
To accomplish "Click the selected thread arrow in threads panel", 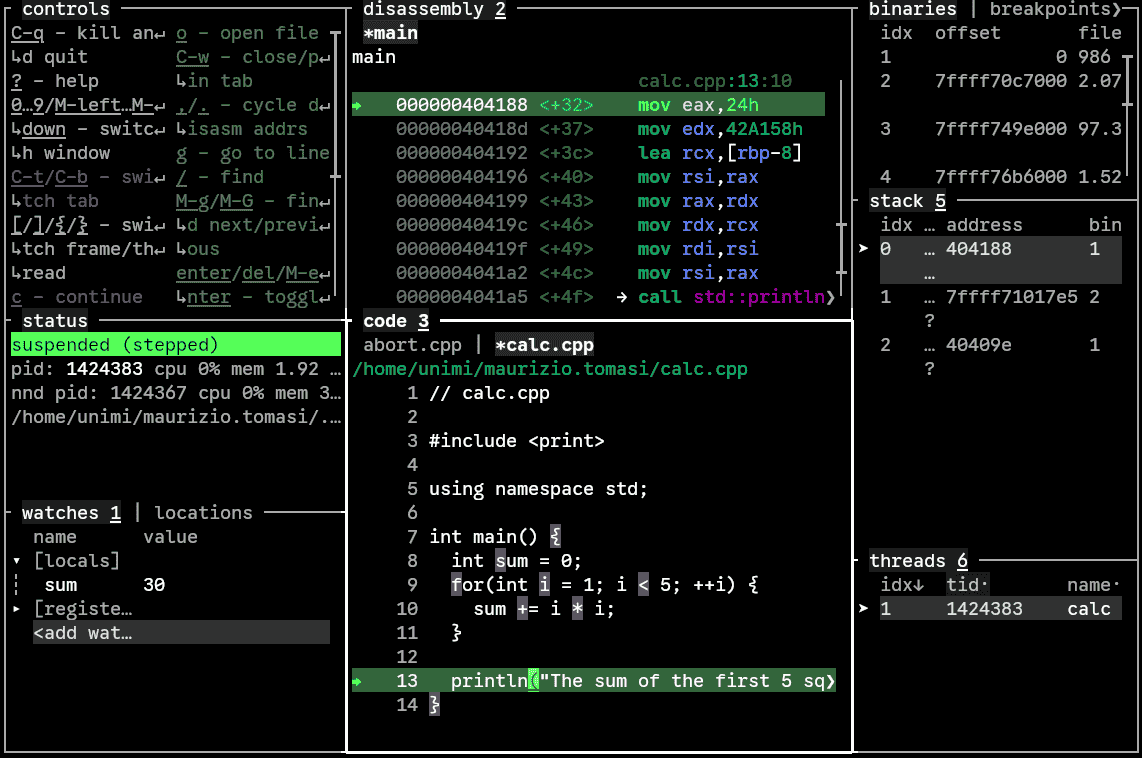I will tap(864, 609).
